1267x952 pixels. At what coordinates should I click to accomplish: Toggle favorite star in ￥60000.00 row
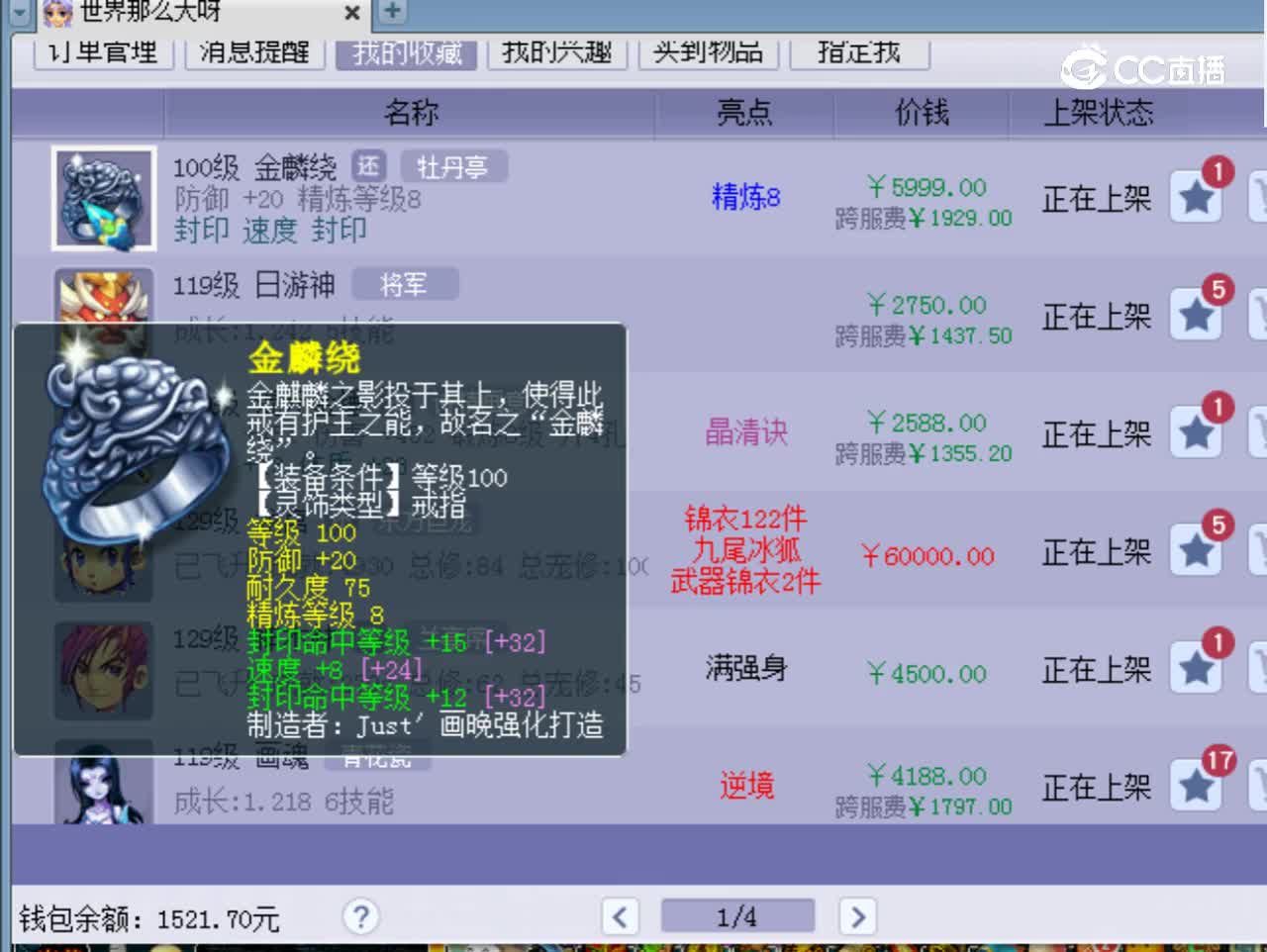point(1196,550)
